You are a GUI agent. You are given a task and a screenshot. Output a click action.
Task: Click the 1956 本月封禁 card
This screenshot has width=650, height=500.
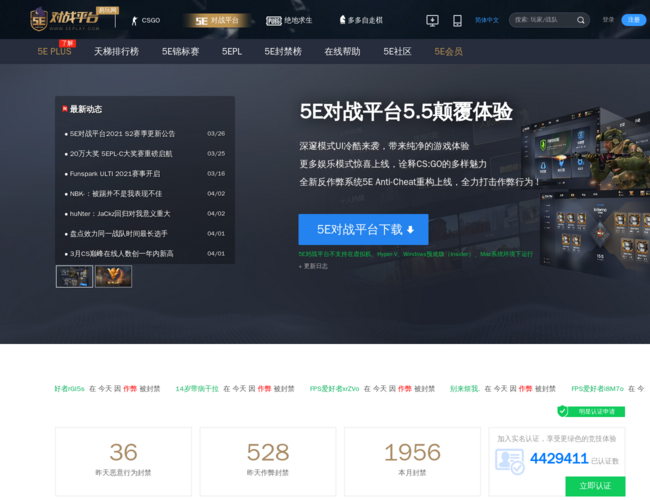point(412,461)
